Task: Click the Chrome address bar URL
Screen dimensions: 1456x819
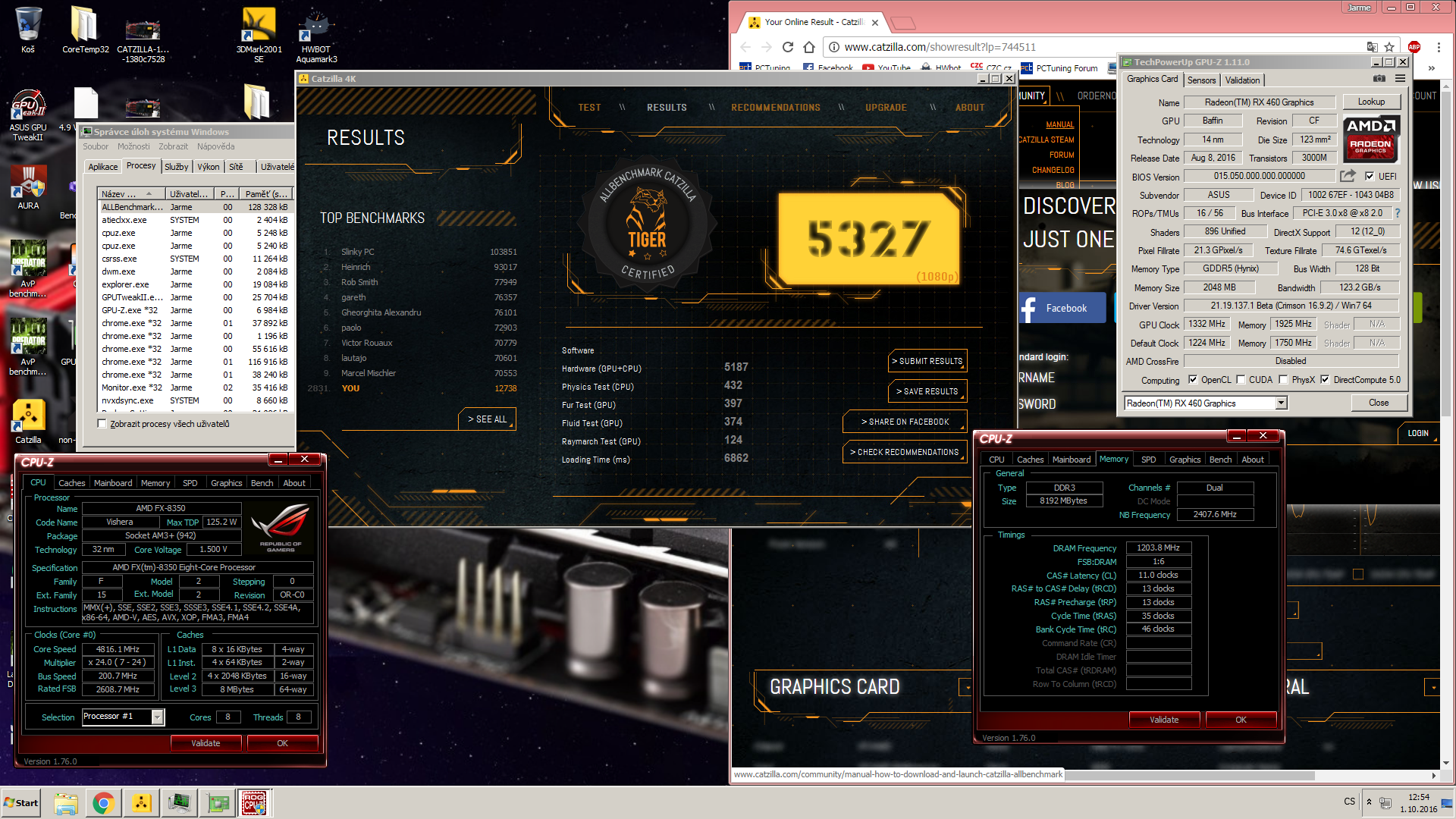Action: click(x=940, y=47)
